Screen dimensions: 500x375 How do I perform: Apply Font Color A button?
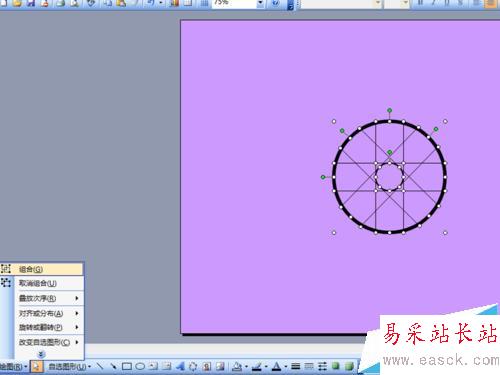[x=276, y=367]
